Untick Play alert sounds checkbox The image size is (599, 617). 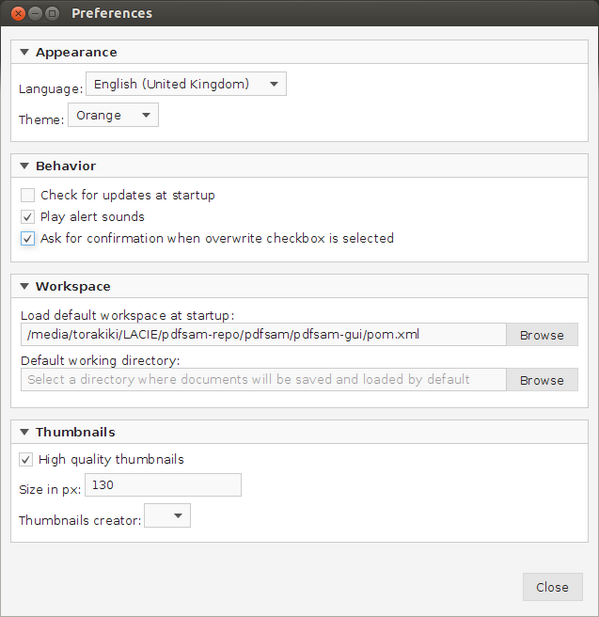28,216
